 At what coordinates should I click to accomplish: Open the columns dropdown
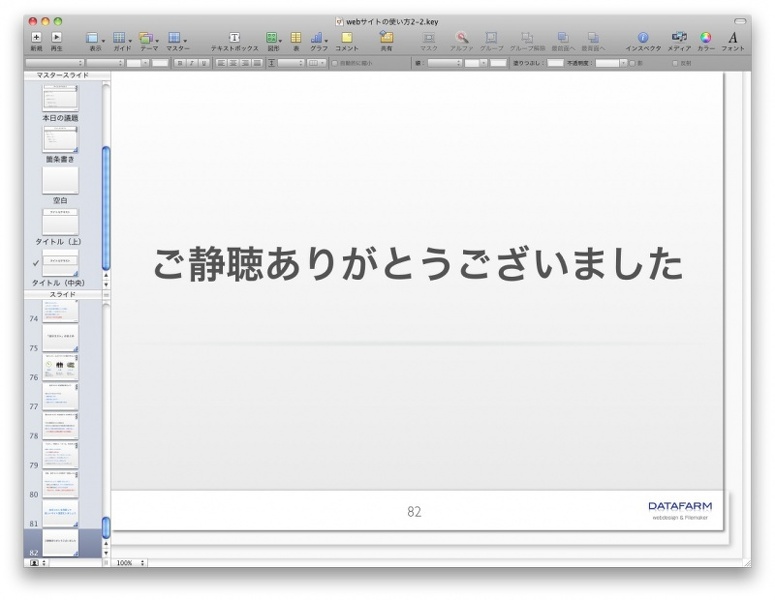(316, 63)
